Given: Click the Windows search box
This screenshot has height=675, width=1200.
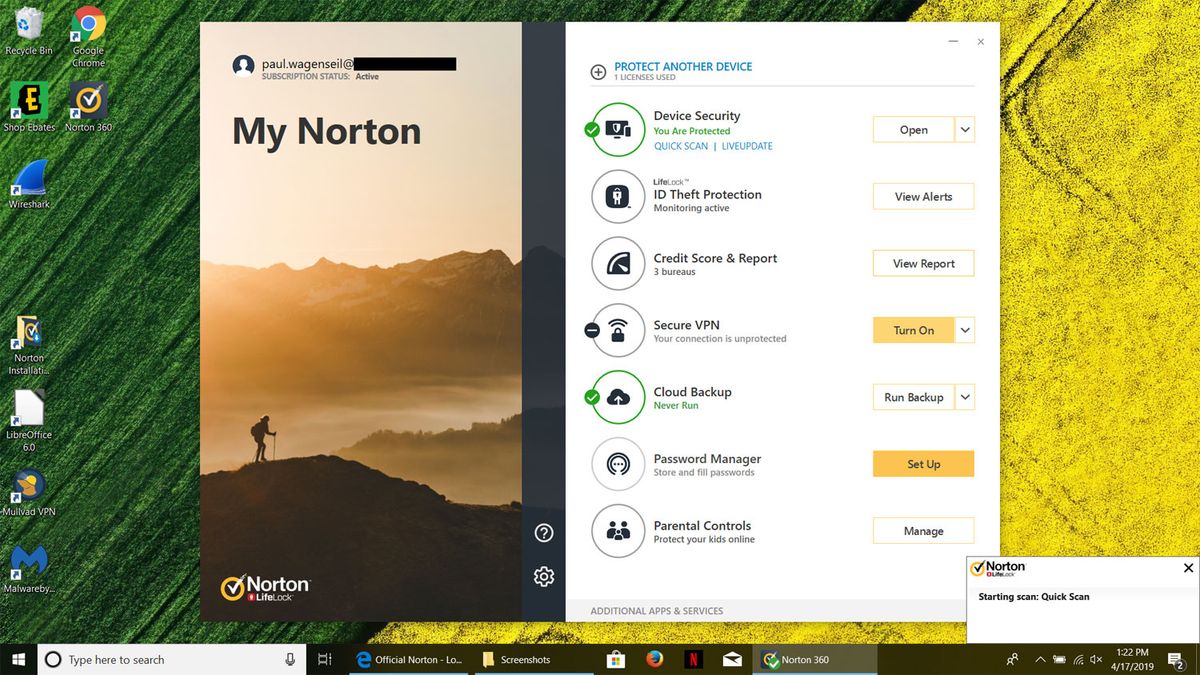Looking at the screenshot, I should pos(172,659).
